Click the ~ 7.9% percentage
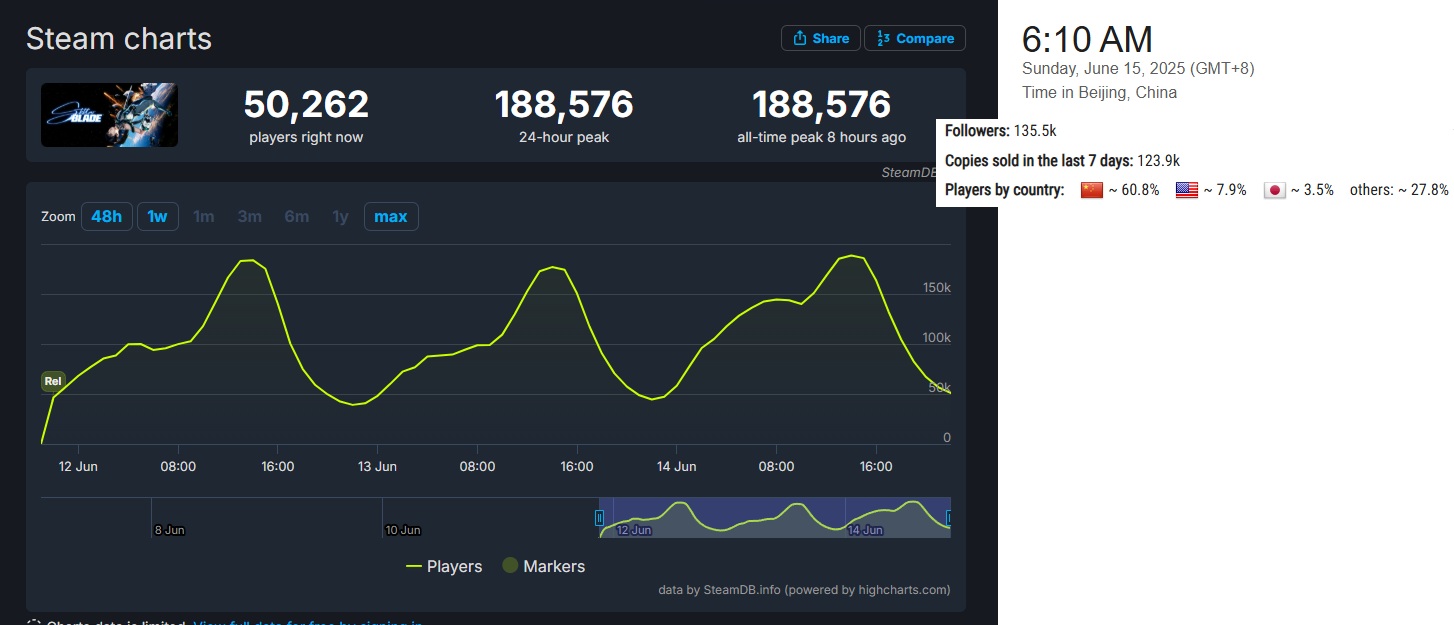The height and width of the screenshot is (625, 1454). coord(1225,190)
